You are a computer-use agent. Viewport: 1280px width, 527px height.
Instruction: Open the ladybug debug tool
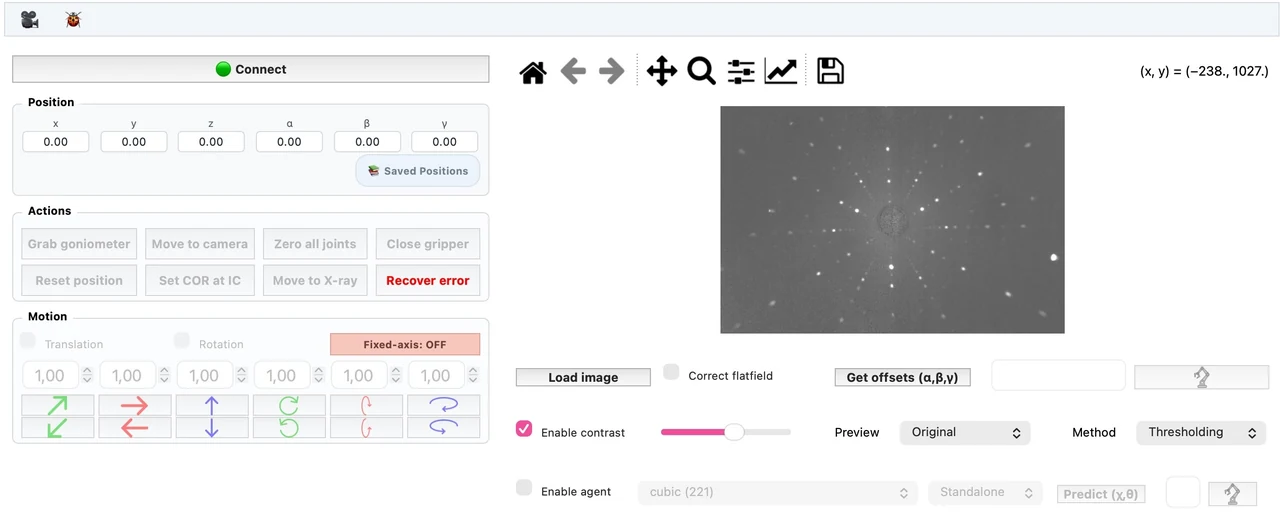point(73,19)
